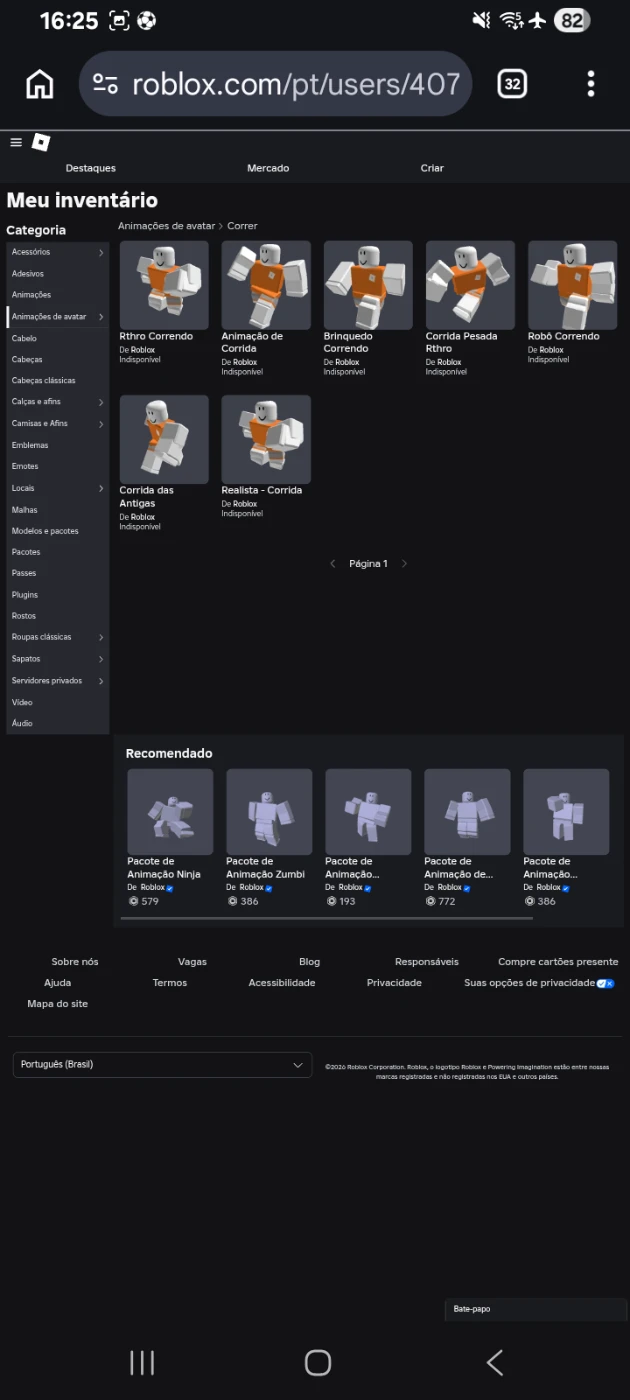Image resolution: width=630 pixels, height=1400 pixels.
Task: Open the browser tab switcher showing 32
Action: coord(512,85)
